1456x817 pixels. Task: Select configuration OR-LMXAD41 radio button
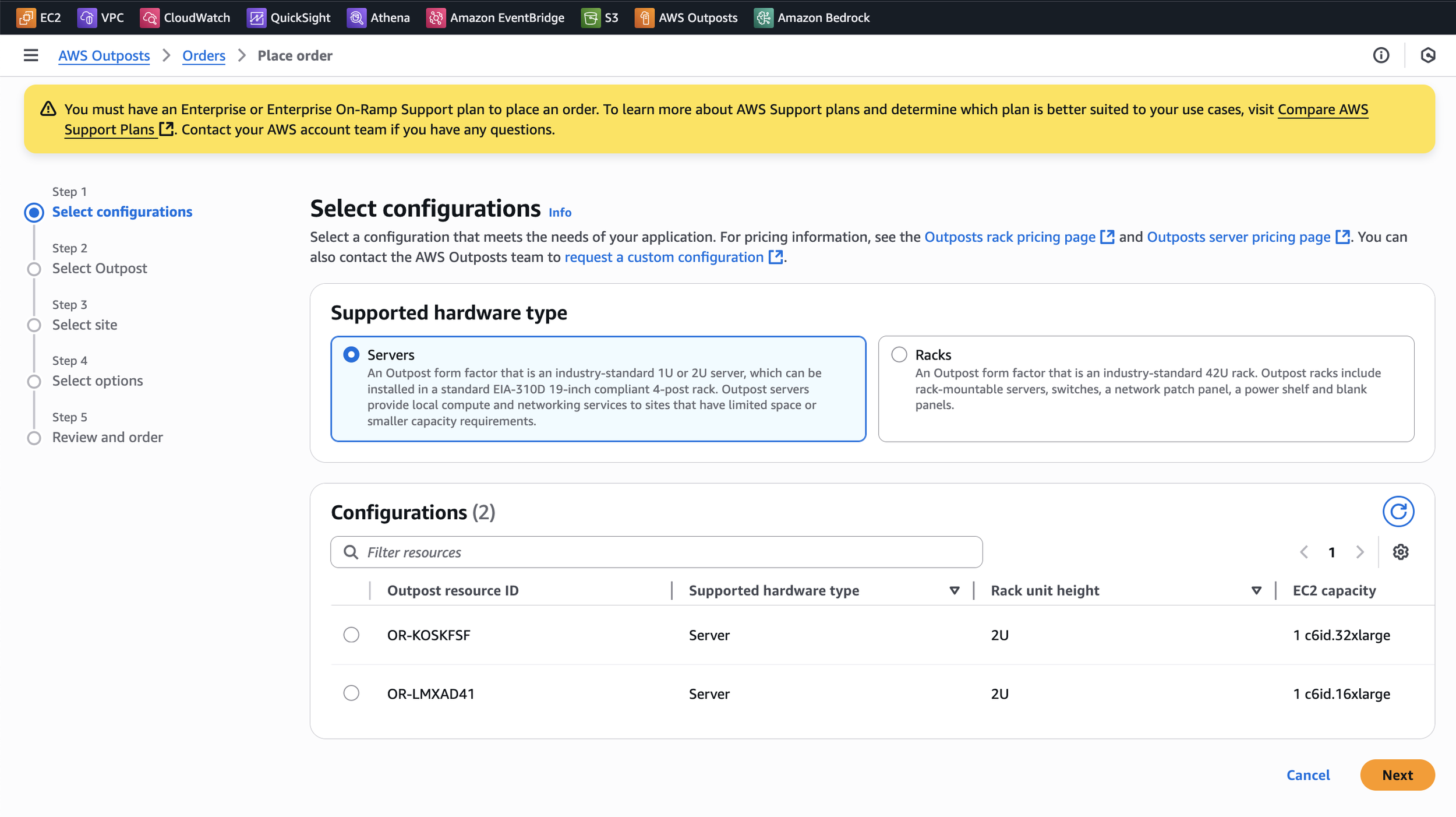point(351,693)
